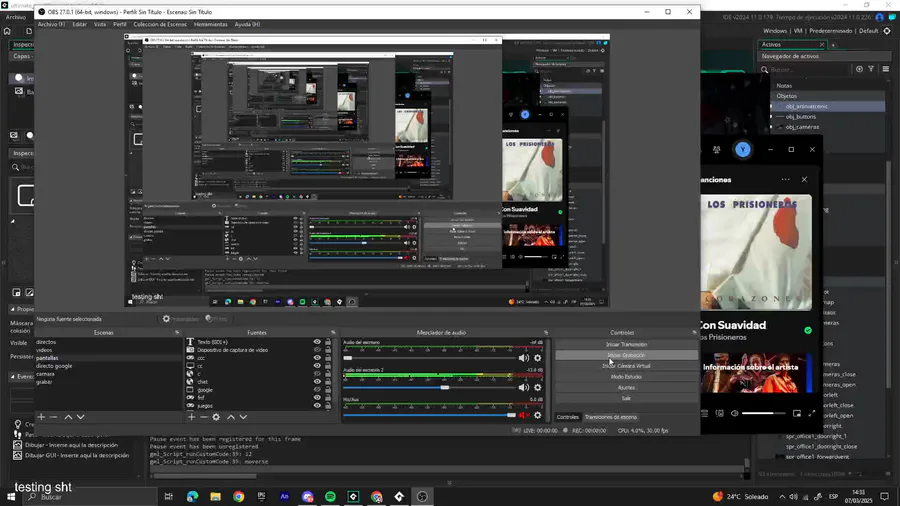Pop out the Fuentes dock panel

click(x=333, y=333)
